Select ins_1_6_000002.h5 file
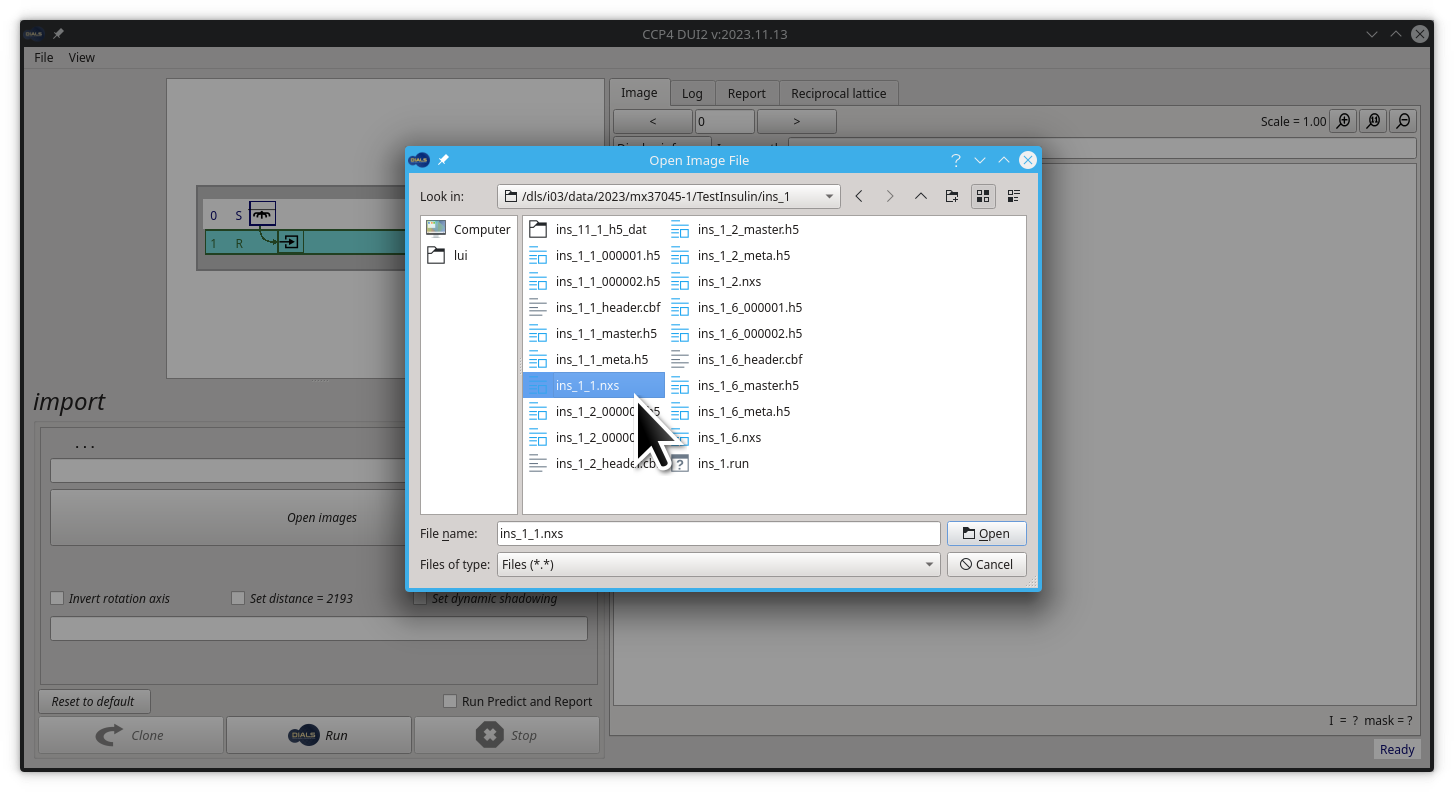 (737, 334)
